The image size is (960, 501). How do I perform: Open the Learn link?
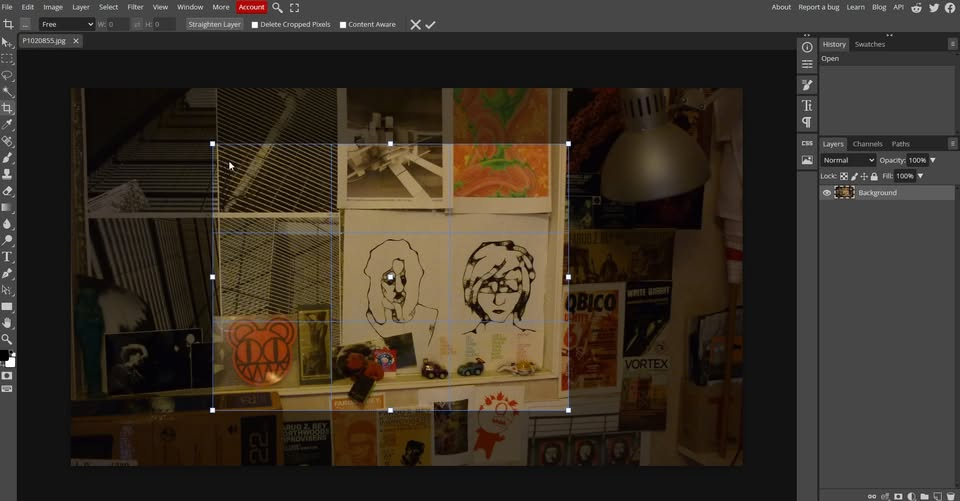click(x=855, y=7)
